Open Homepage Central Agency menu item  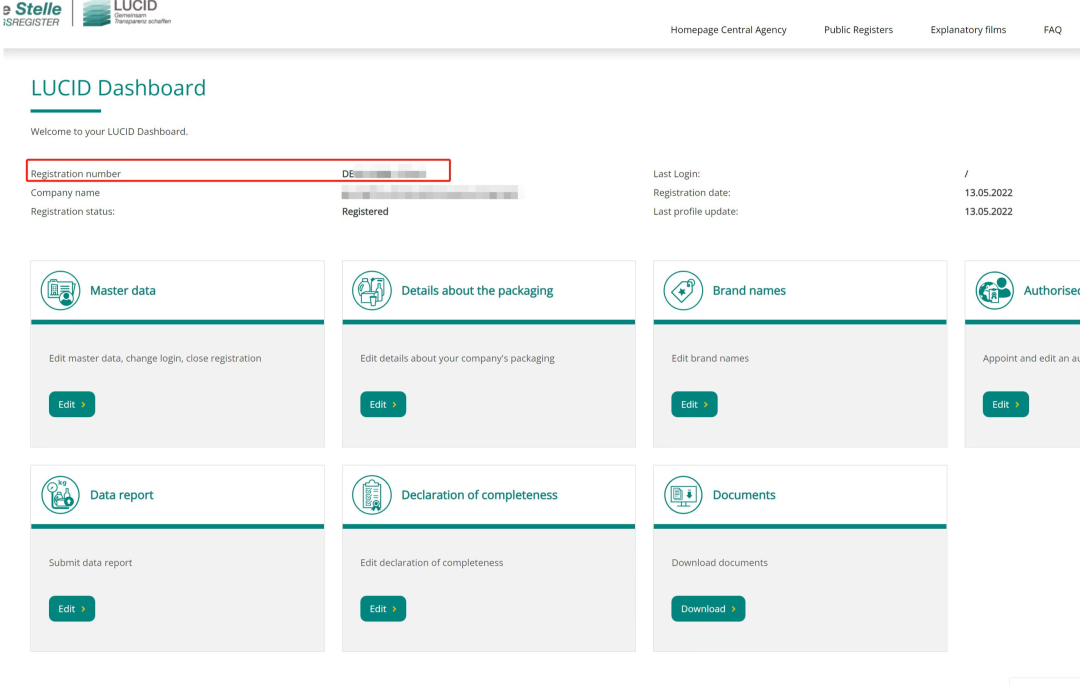point(728,30)
